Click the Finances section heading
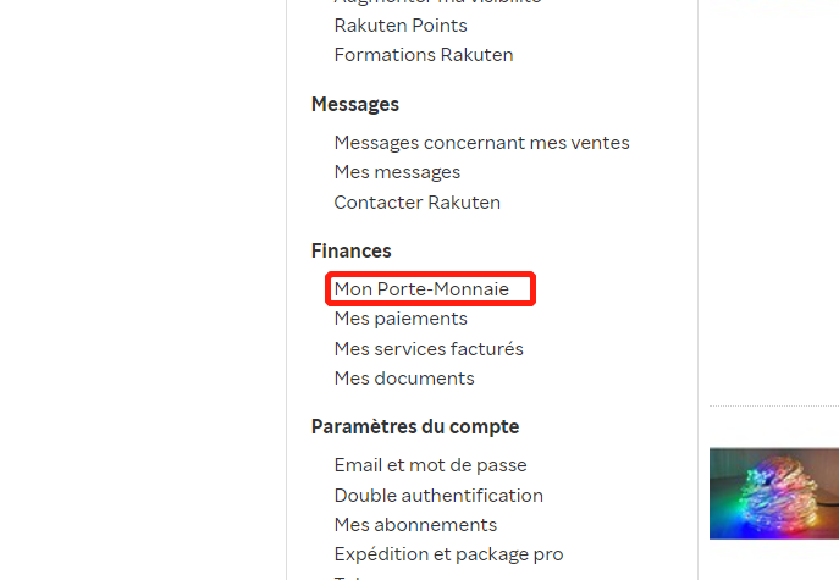The width and height of the screenshot is (839, 580). [x=351, y=251]
